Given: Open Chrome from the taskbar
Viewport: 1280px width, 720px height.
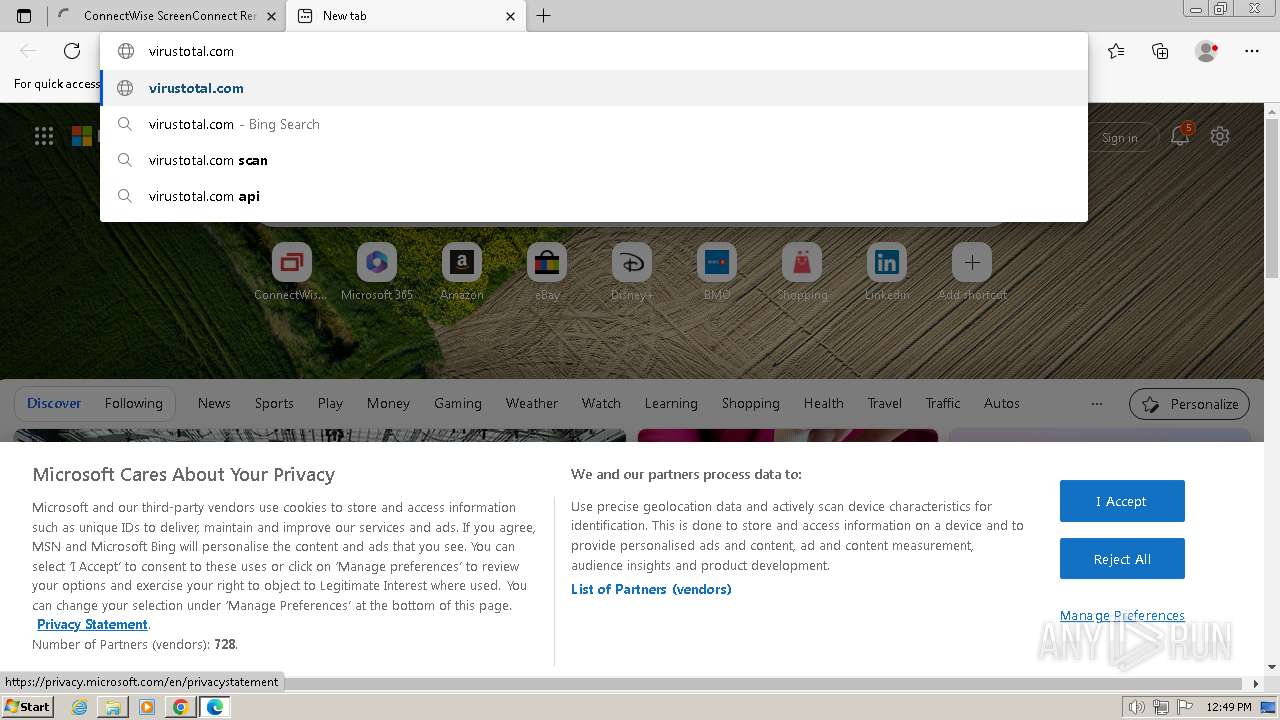Looking at the screenshot, I should click(x=181, y=707).
